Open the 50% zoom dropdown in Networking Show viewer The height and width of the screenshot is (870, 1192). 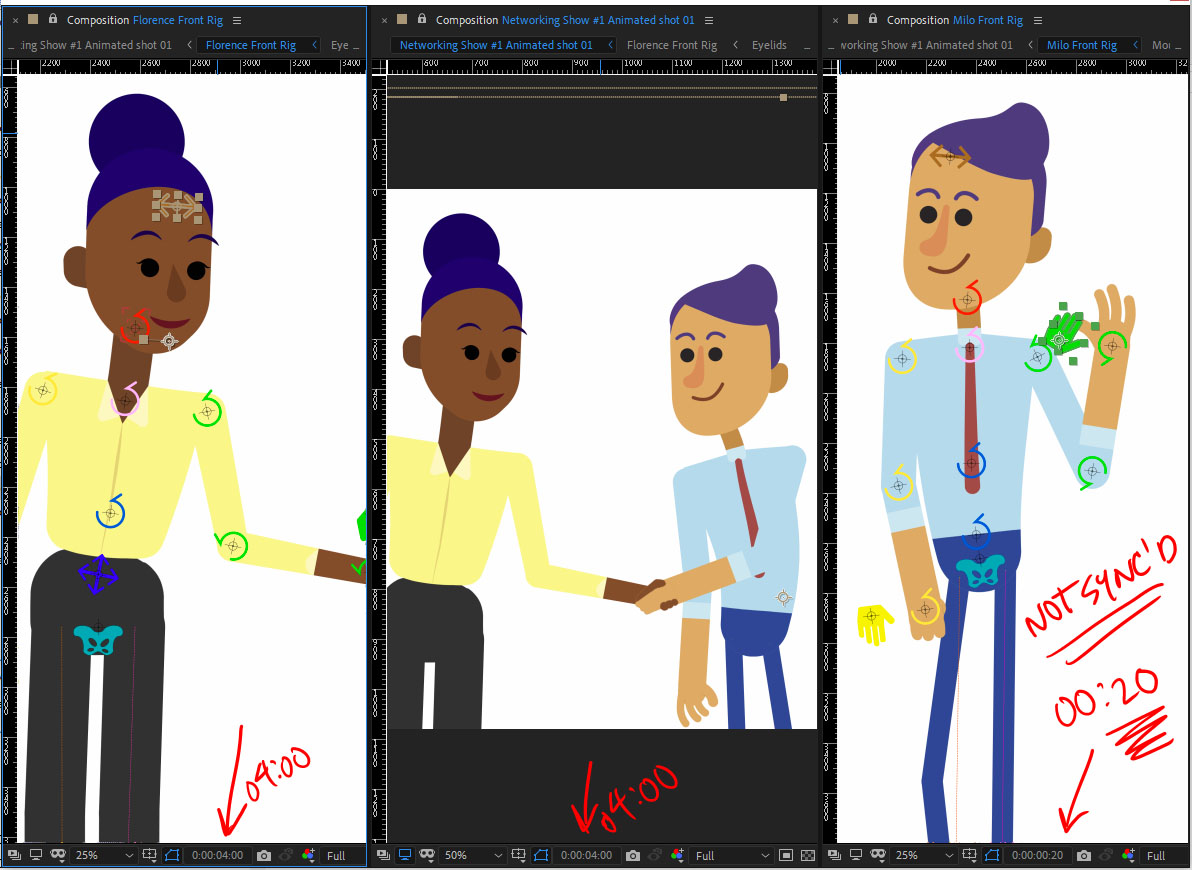pyautogui.click(x=474, y=856)
